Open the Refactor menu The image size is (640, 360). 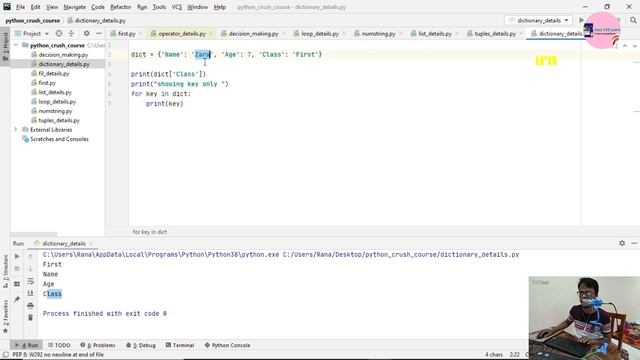pyautogui.click(x=121, y=7)
